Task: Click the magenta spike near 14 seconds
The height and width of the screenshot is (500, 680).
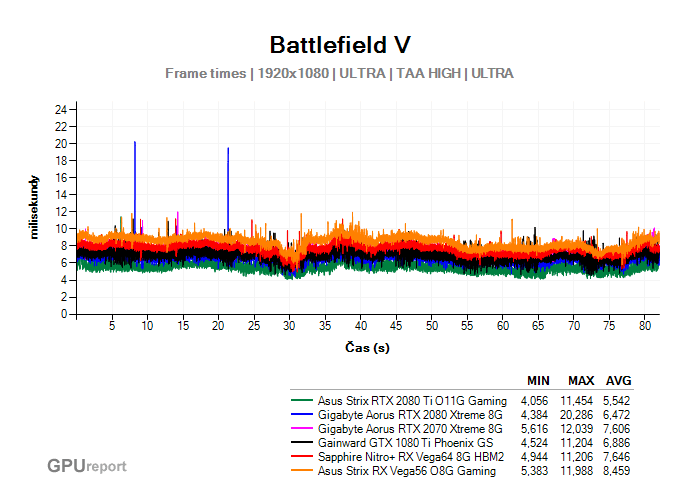Action: click(x=178, y=223)
